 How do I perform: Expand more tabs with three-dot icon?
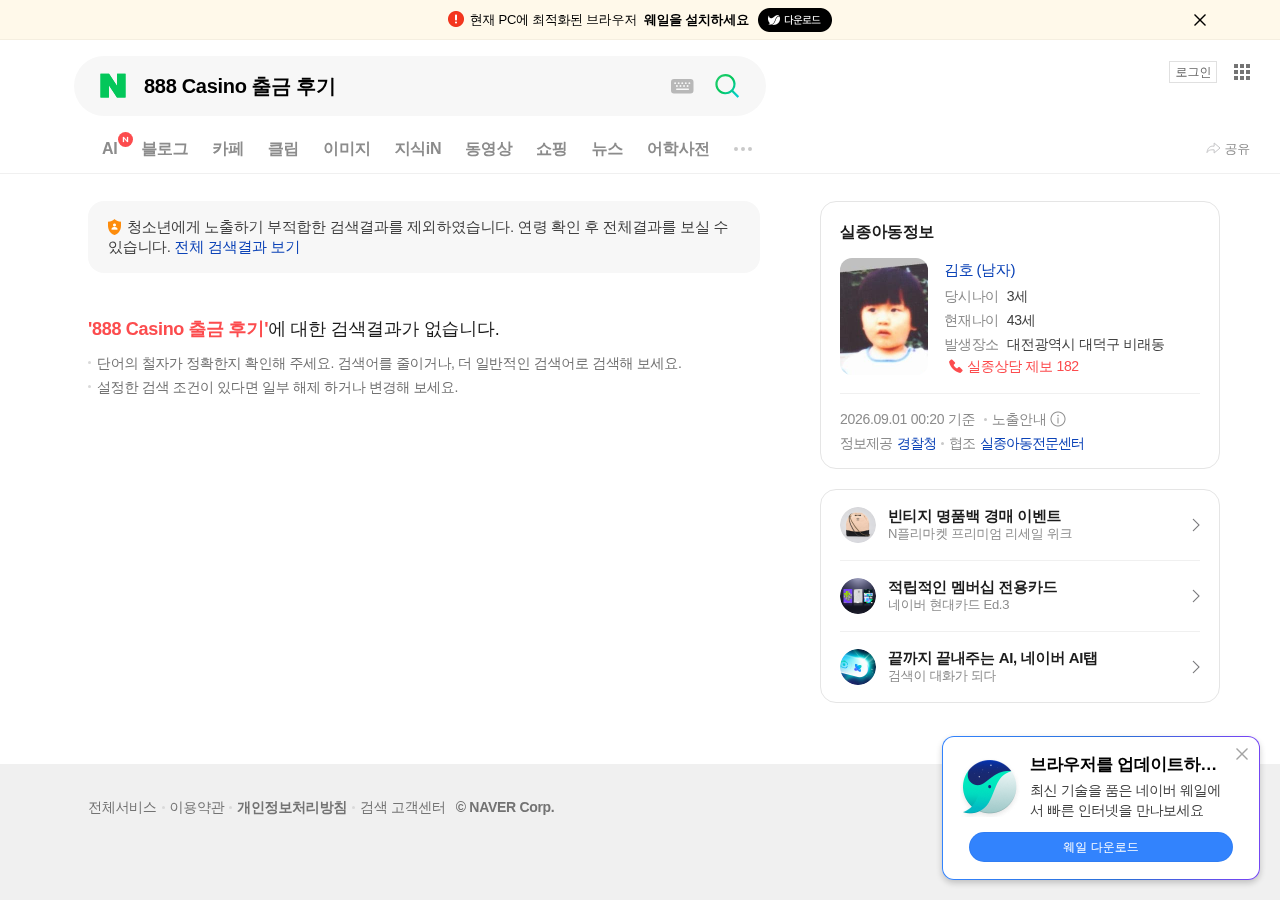(x=743, y=149)
